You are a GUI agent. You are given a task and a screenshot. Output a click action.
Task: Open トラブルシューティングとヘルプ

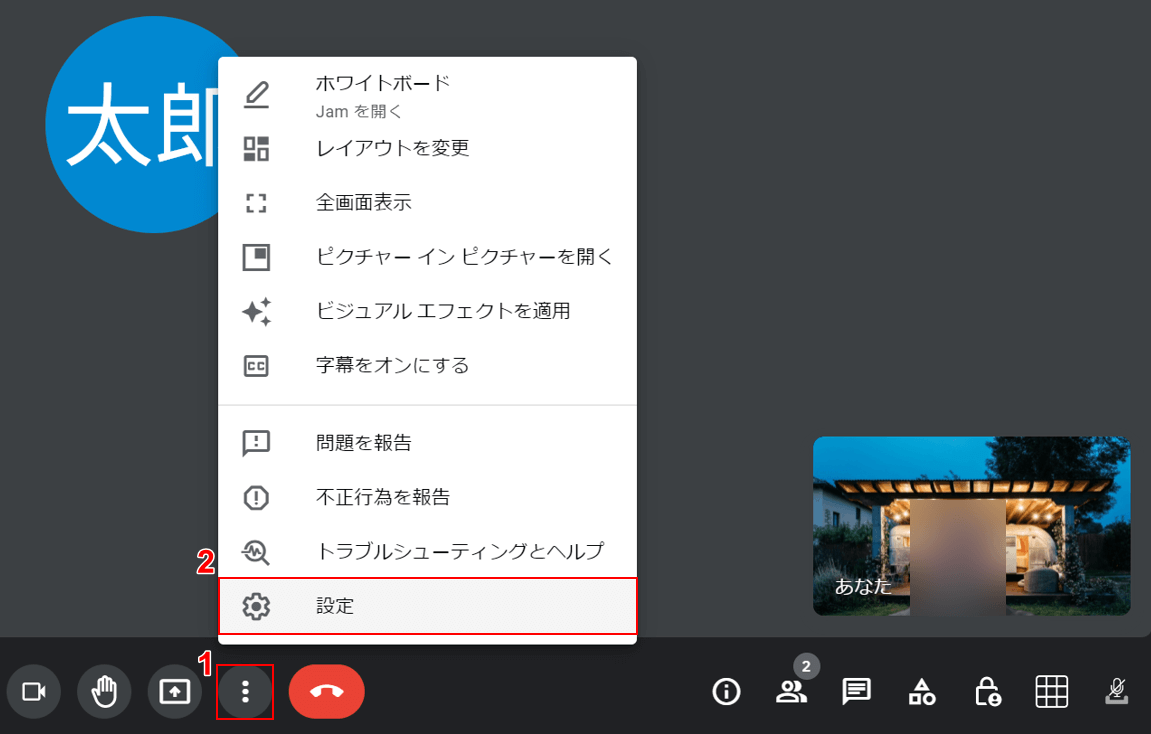point(427,552)
